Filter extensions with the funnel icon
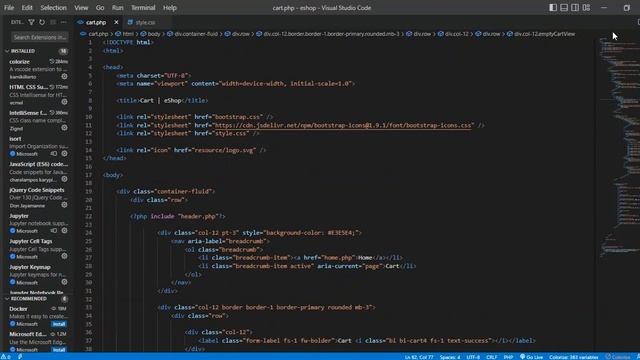Image resolution: width=640 pixels, height=360 pixels. pyautogui.click(x=31, y=22)
